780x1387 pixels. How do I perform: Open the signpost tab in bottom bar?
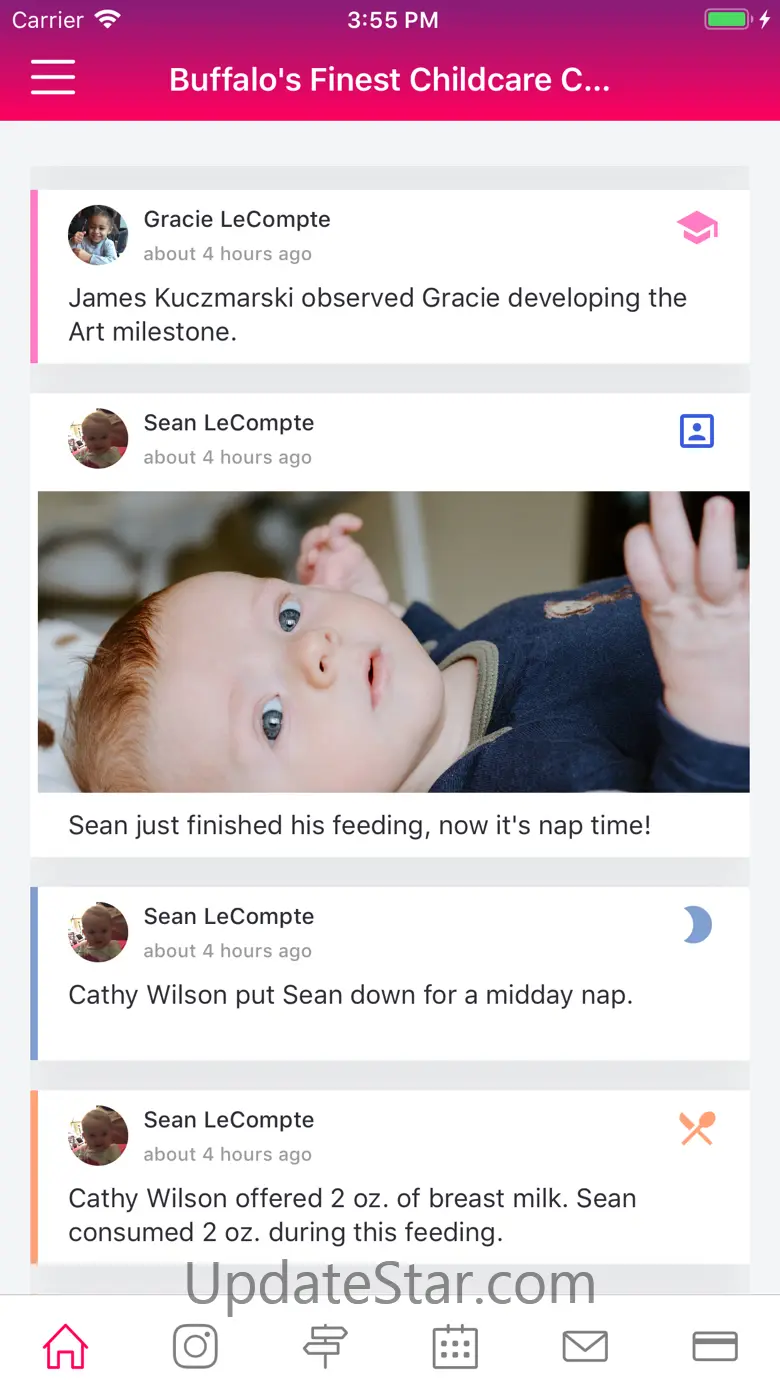coord(325,1346)
